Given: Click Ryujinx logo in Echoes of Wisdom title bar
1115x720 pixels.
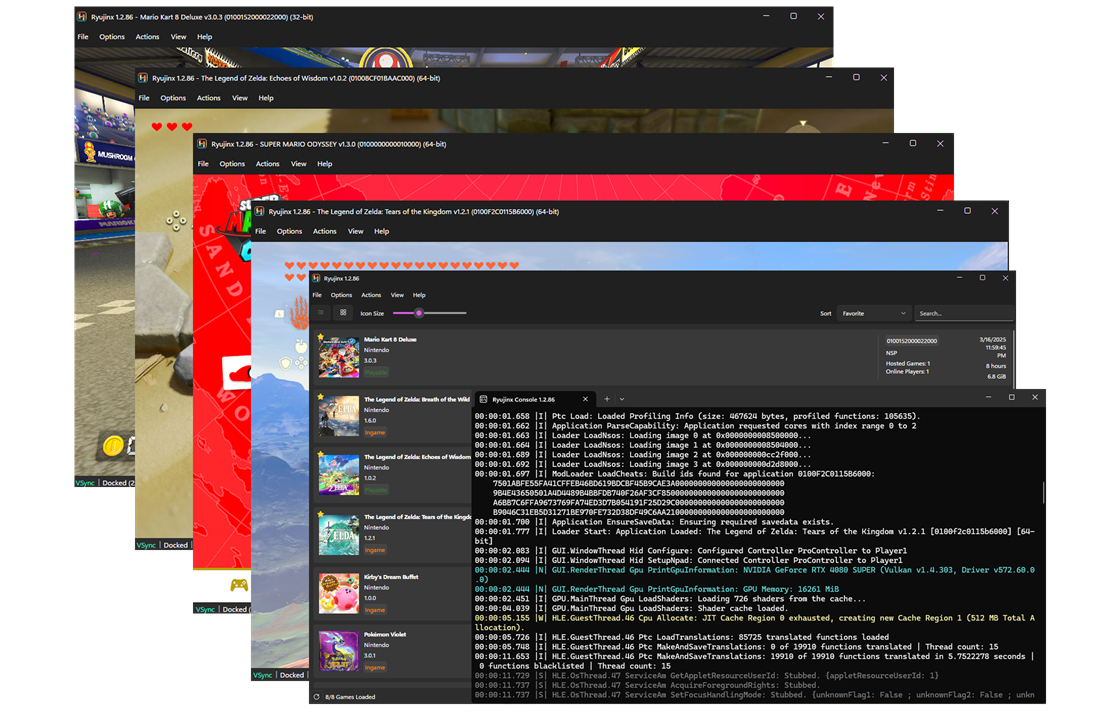Looking at the screenshot, I should (143, 78).
